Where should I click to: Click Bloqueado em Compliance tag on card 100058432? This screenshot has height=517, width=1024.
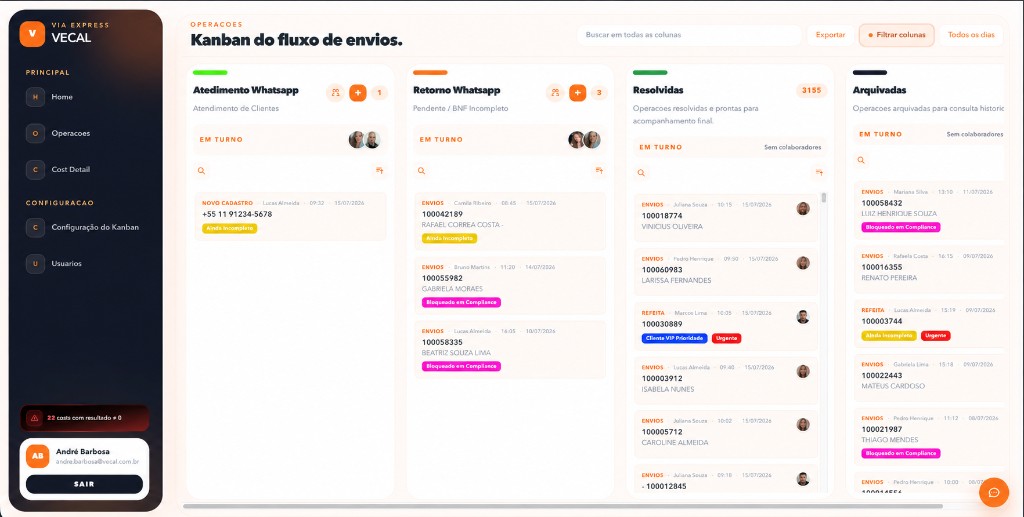901,227
